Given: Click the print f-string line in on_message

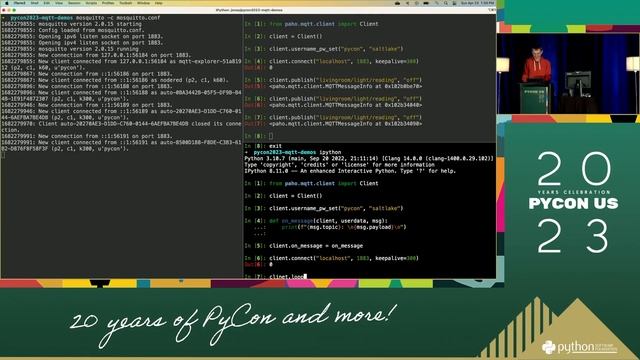Looking at the screenshot, I should tap(330, 227).
